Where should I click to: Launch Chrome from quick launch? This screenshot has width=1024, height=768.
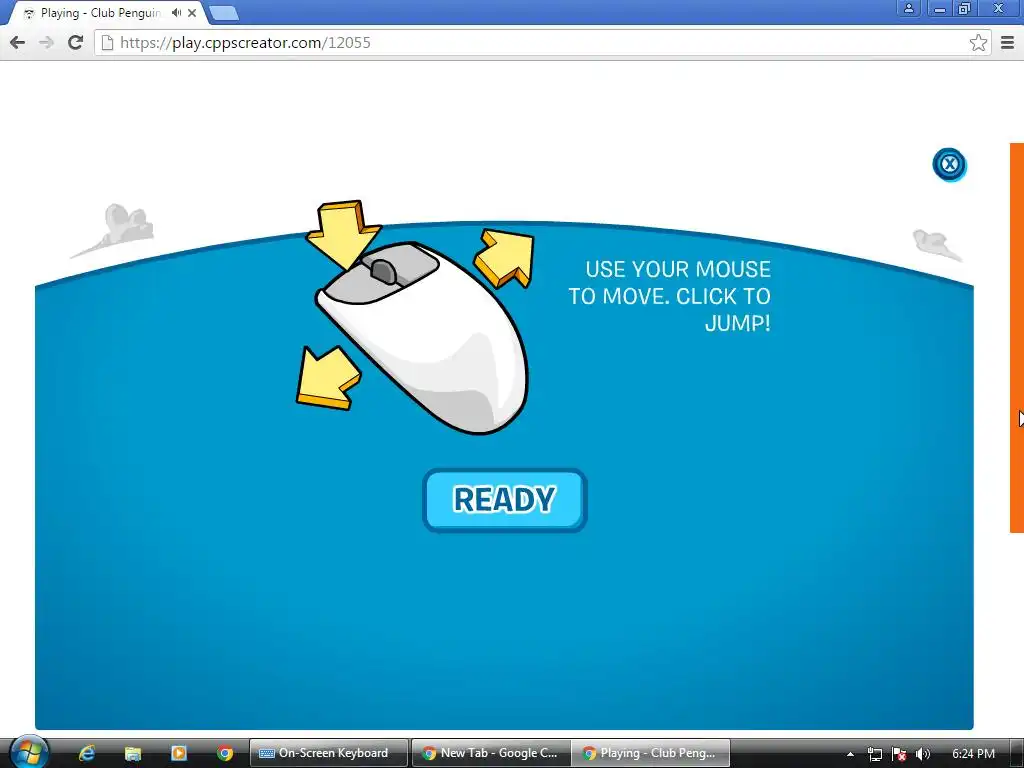[225, 753]
